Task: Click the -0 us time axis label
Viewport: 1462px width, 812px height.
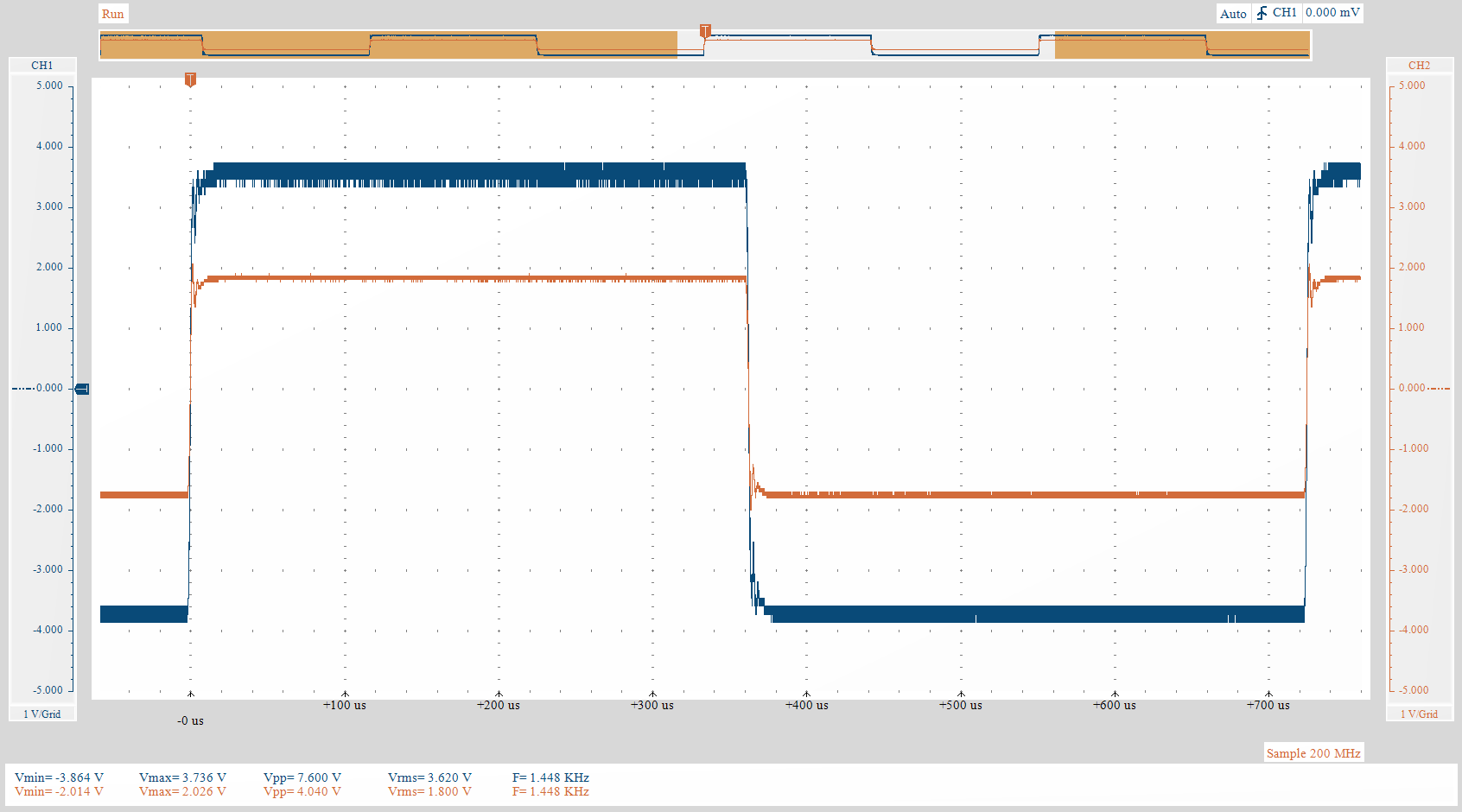Action: point(191,720)
